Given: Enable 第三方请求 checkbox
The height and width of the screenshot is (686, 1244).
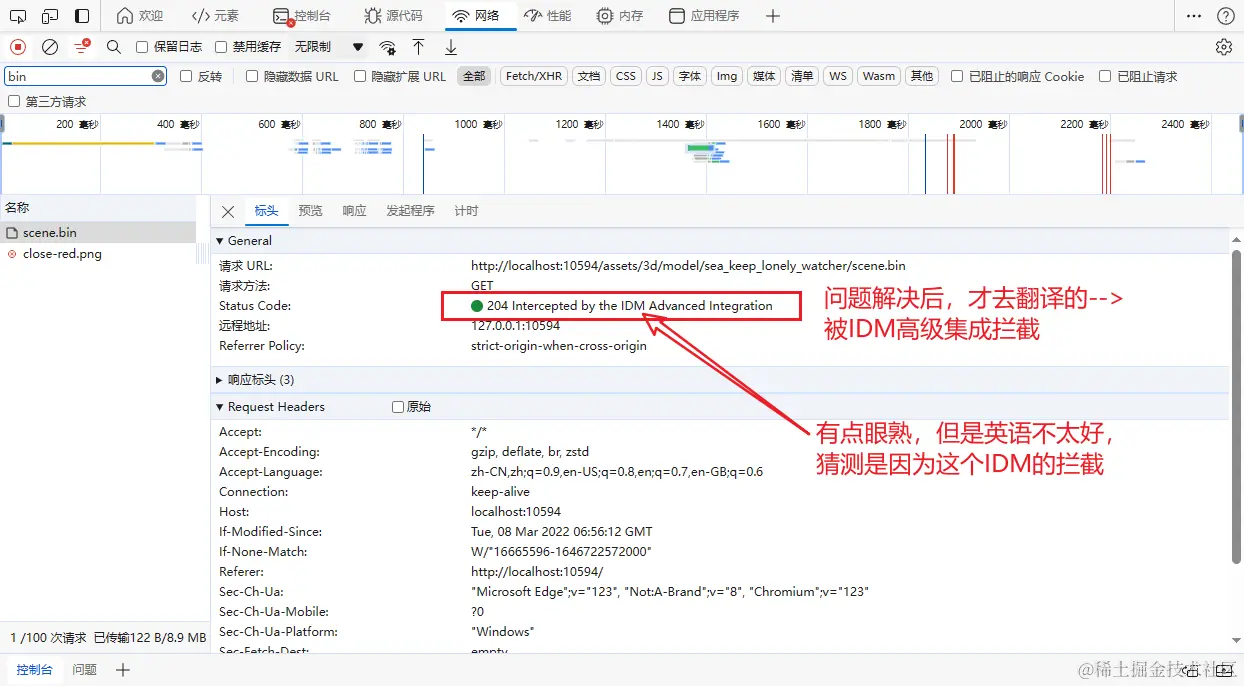Looking at the screenshot, I should pos(14,101).
